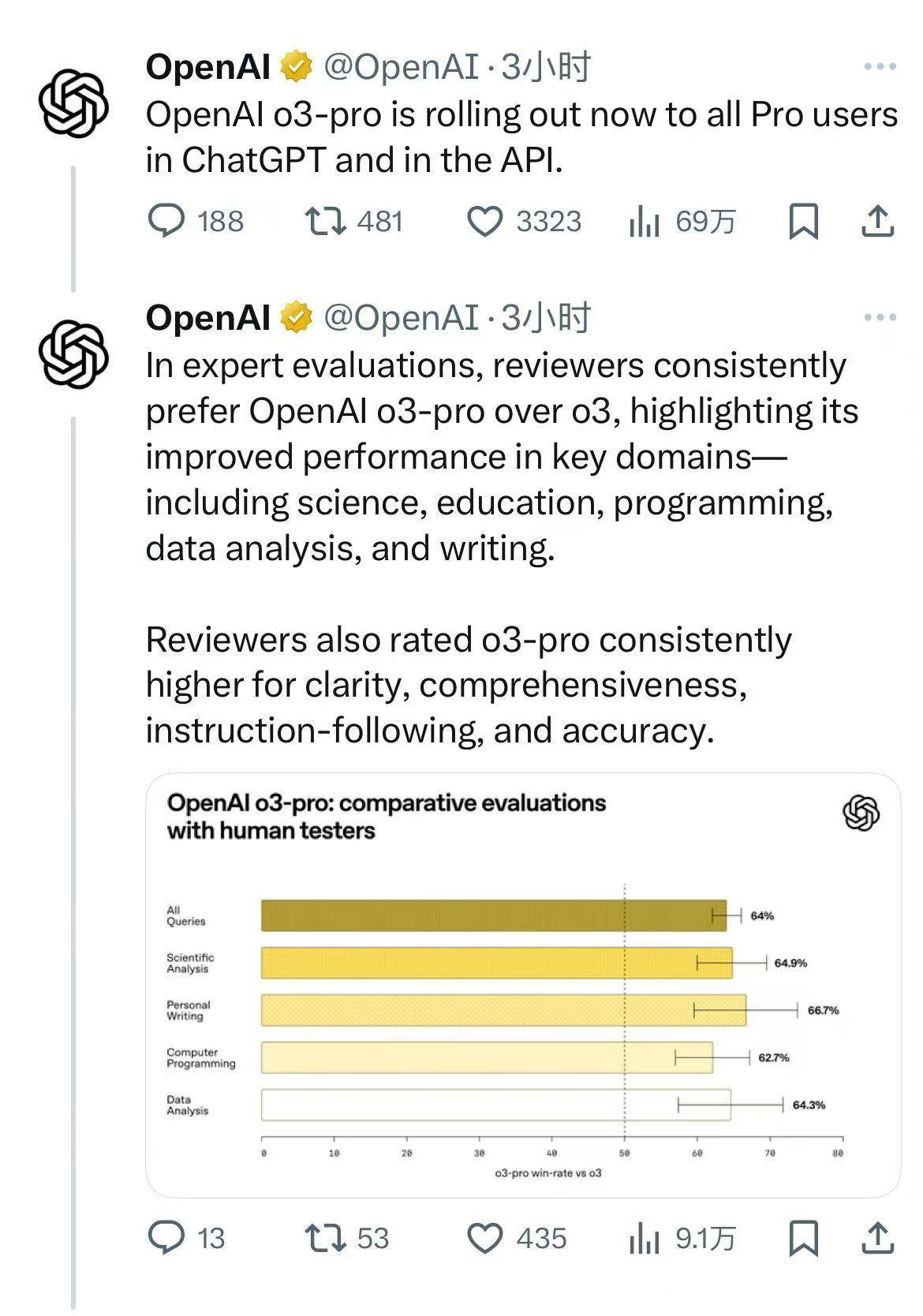923x1316 pixels.
Task: Share the first OpenAI tweet
Action: [x=877, y=222]
